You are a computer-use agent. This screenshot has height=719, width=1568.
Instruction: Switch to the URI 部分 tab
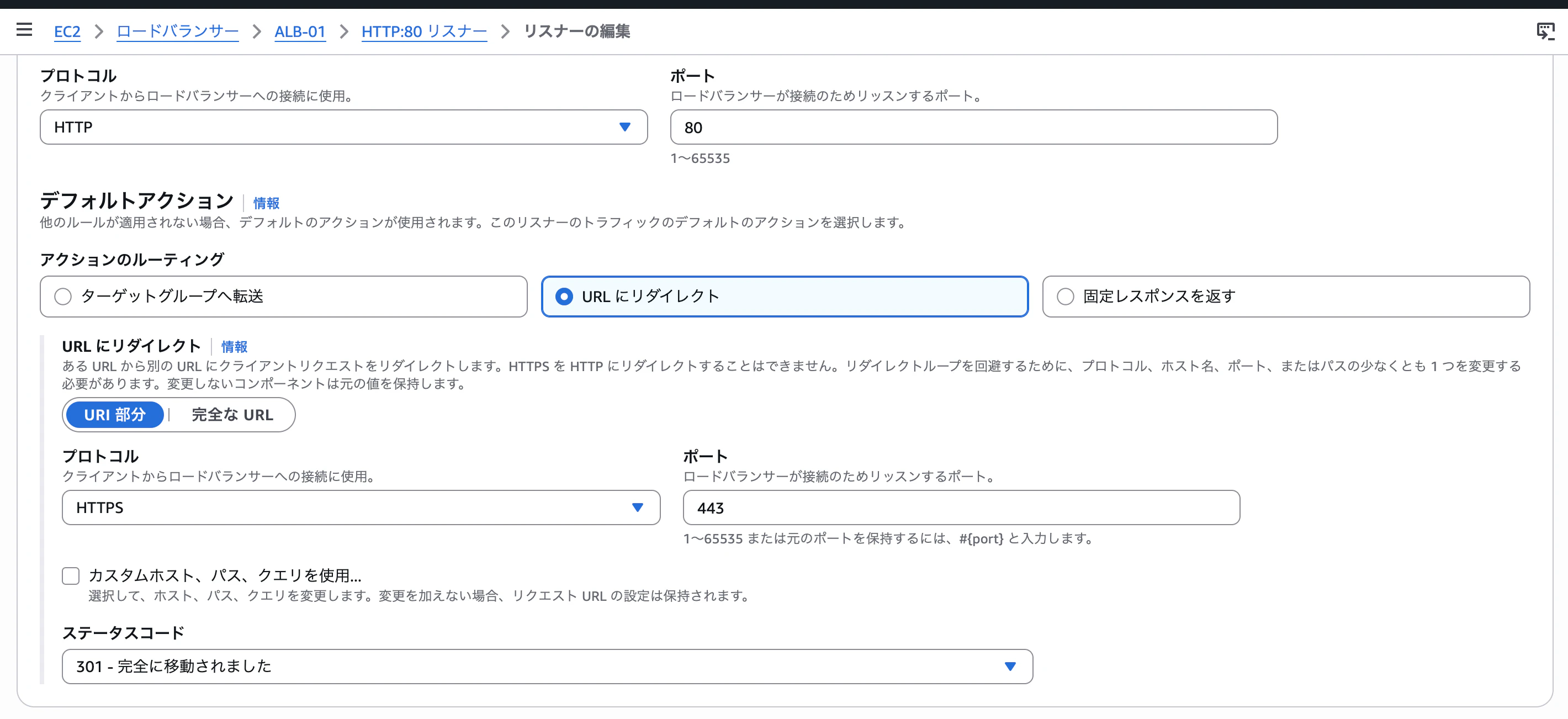point(115,415)
